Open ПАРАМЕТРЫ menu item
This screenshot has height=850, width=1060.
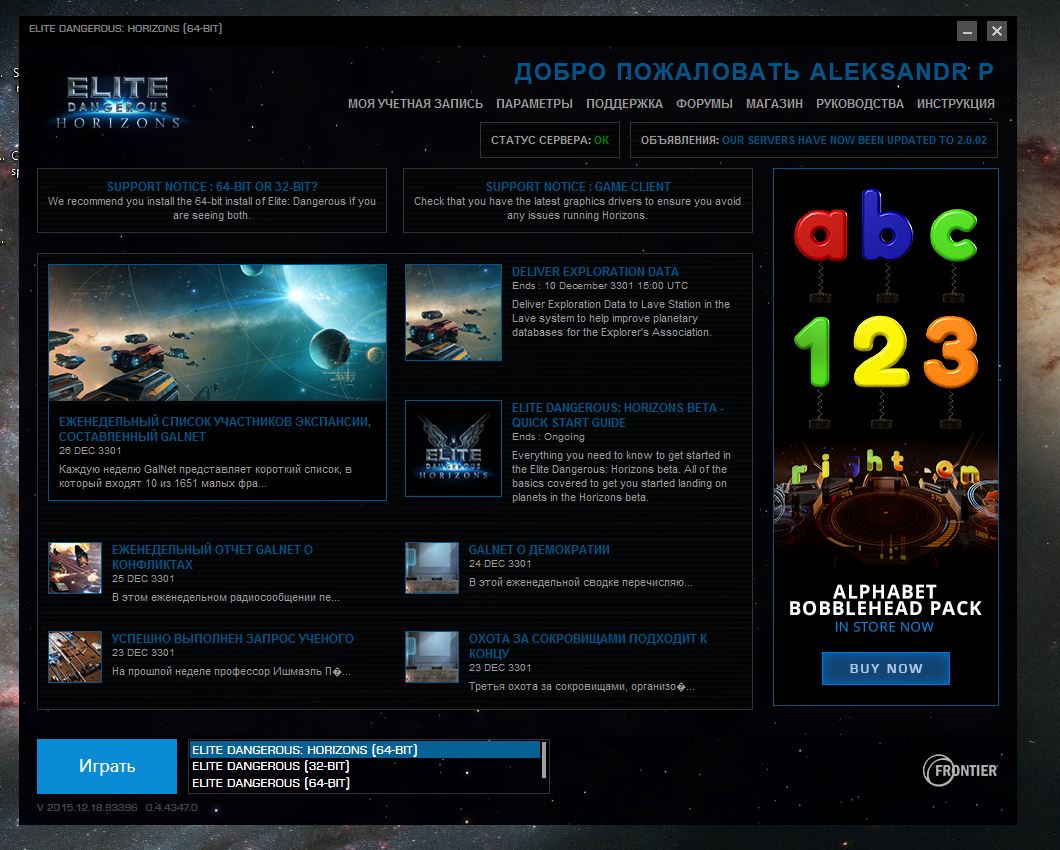[x=534, y=103]
